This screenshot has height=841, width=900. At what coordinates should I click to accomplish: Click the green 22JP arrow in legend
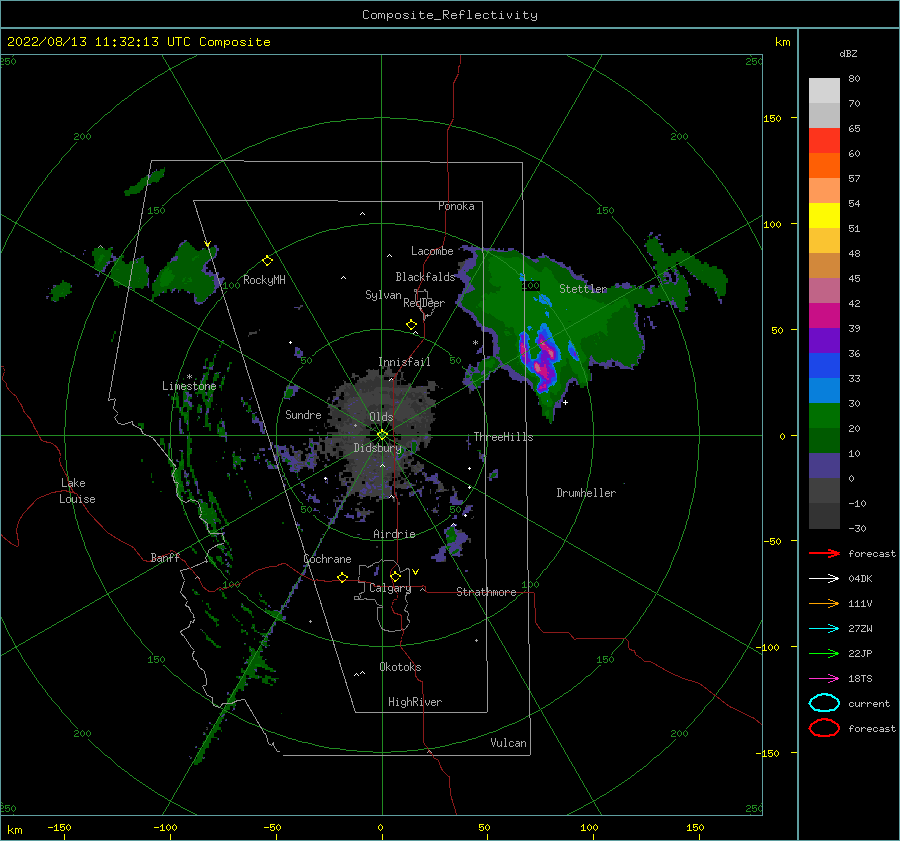pos(824,653)
